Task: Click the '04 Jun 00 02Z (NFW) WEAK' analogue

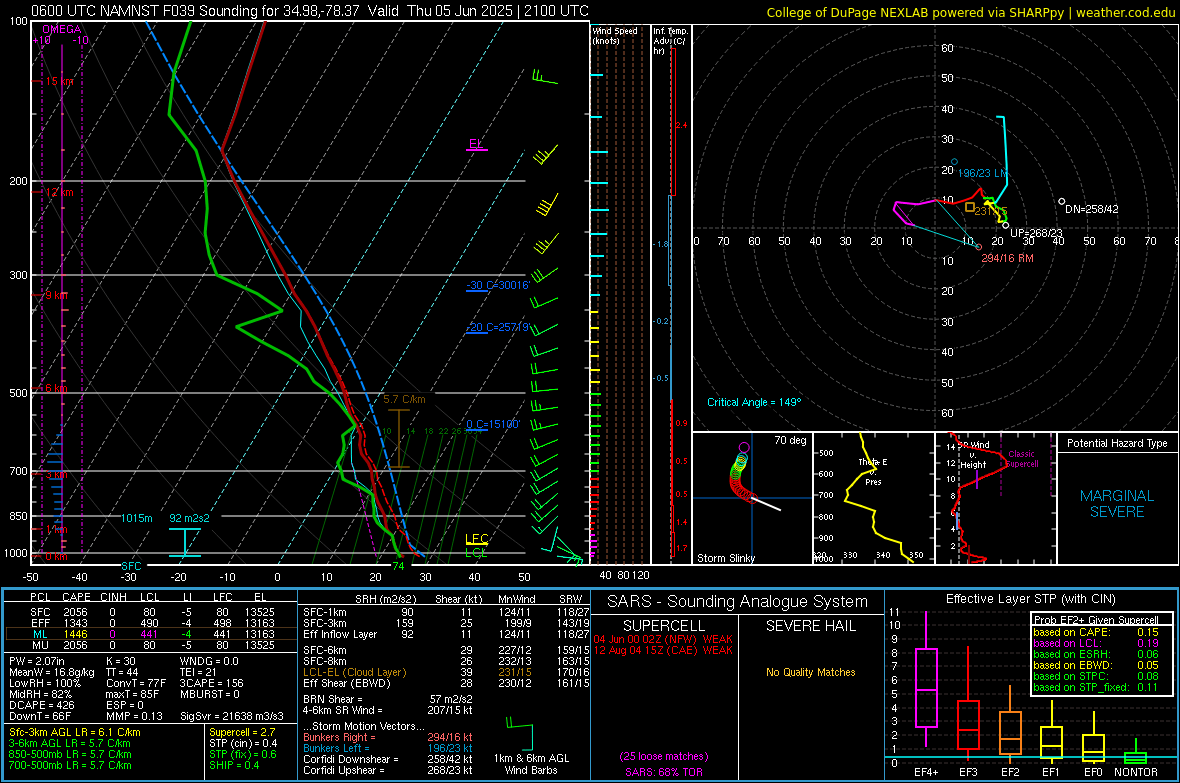Action: click(x=663, y=639)
